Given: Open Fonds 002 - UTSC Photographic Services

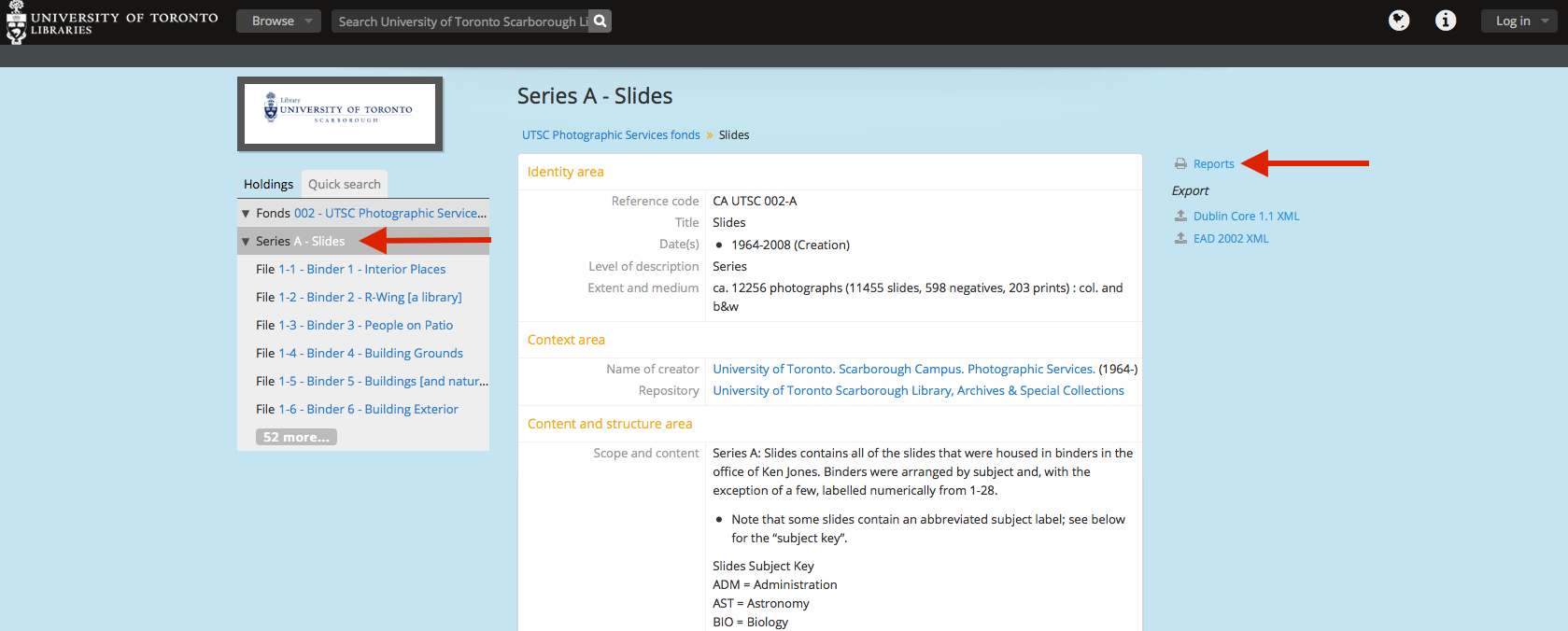Looking at the screenshot, I should (x=390, y=213).
